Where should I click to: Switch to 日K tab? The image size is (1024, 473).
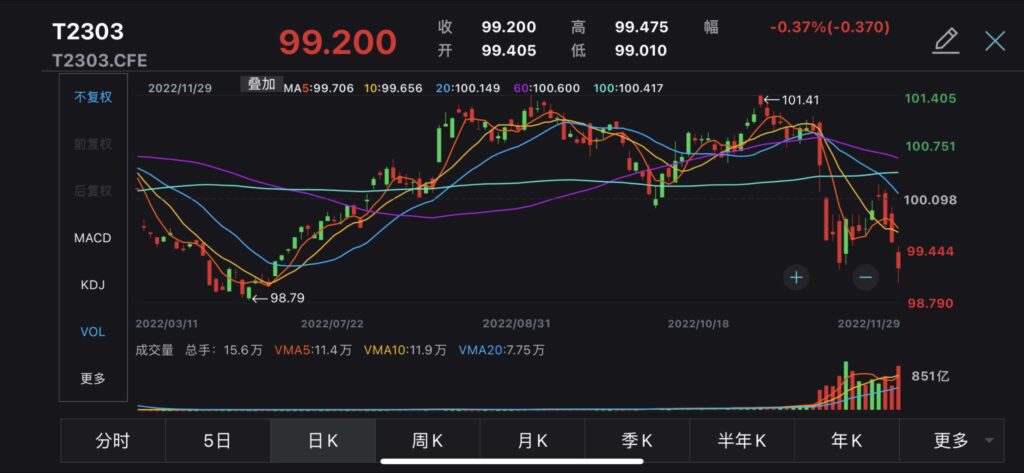[323, 441]
